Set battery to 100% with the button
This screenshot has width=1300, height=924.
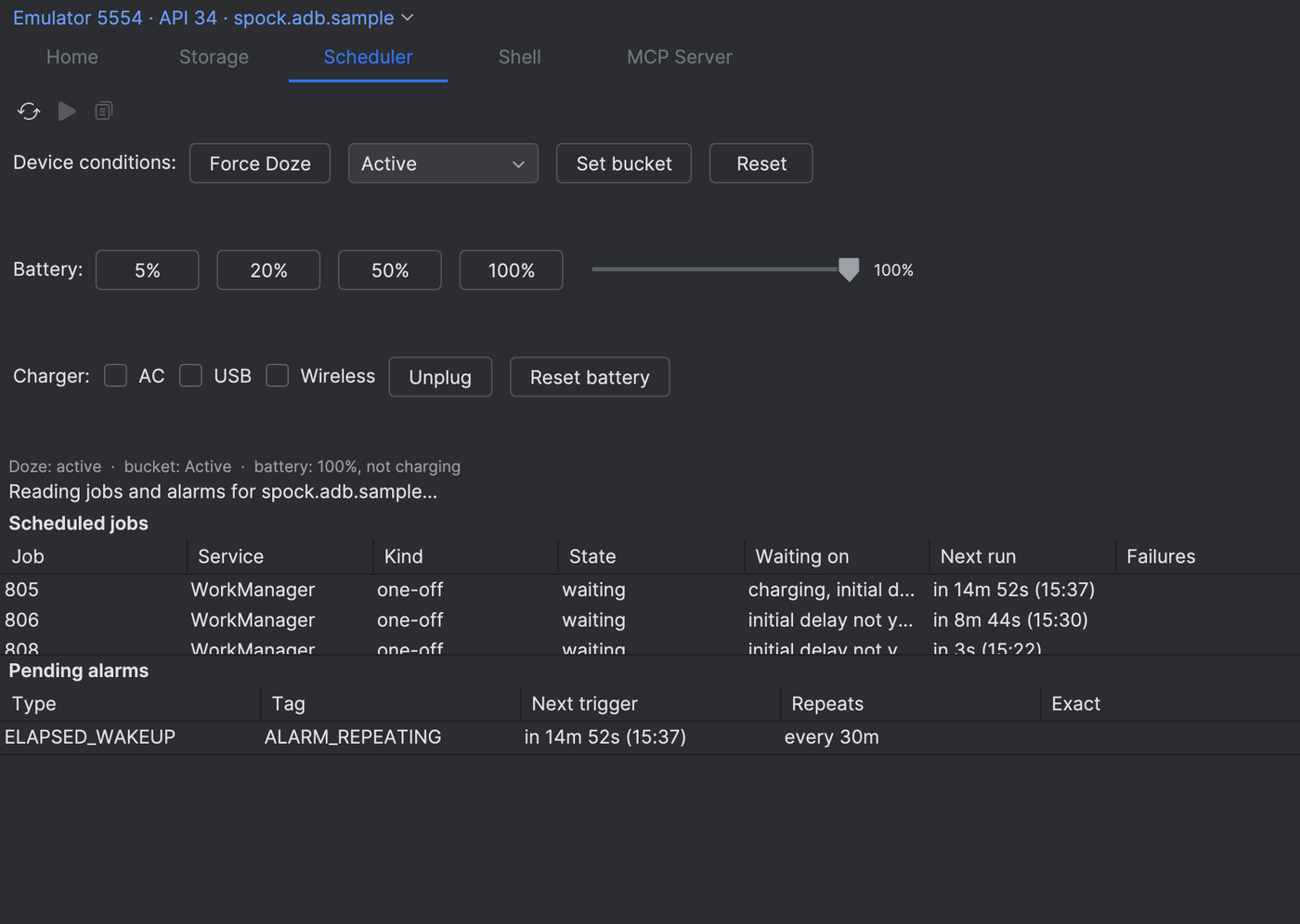click(x=512, y=270)
